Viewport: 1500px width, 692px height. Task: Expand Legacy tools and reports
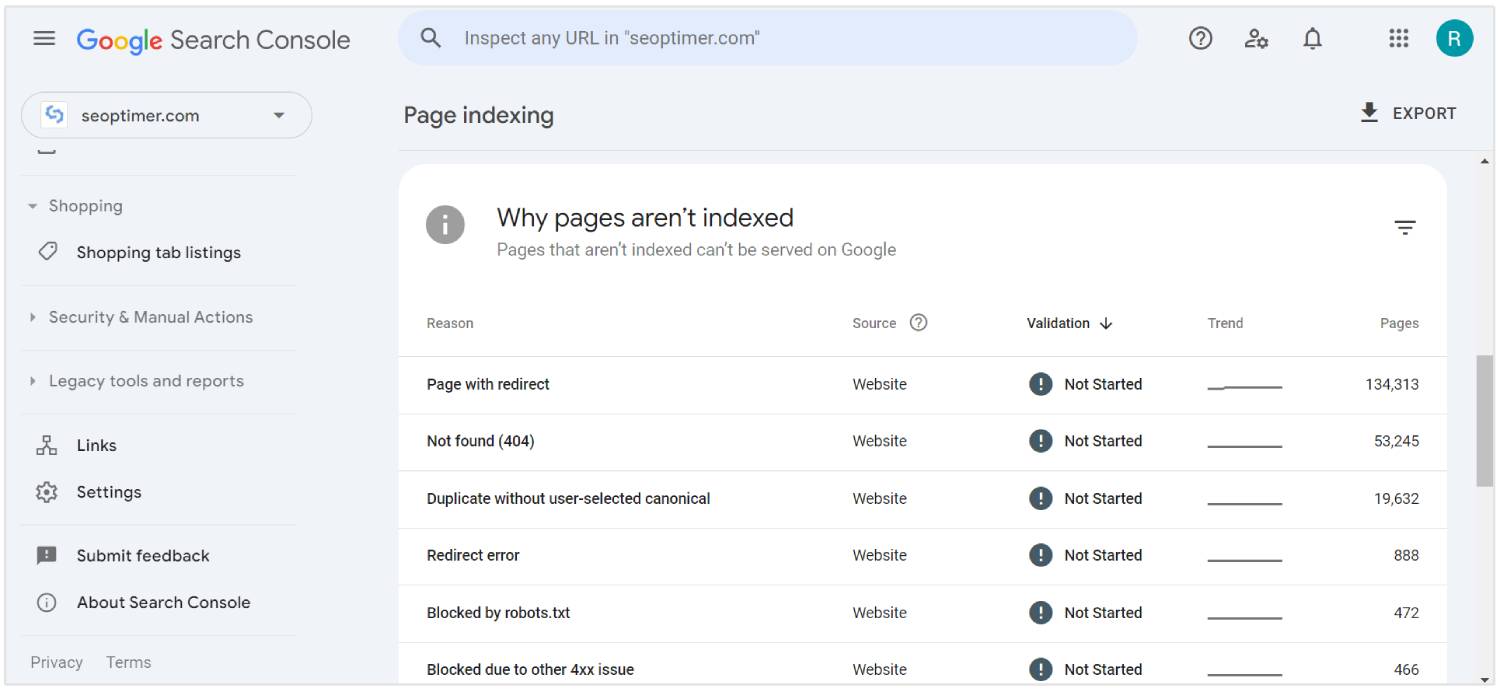33,381
